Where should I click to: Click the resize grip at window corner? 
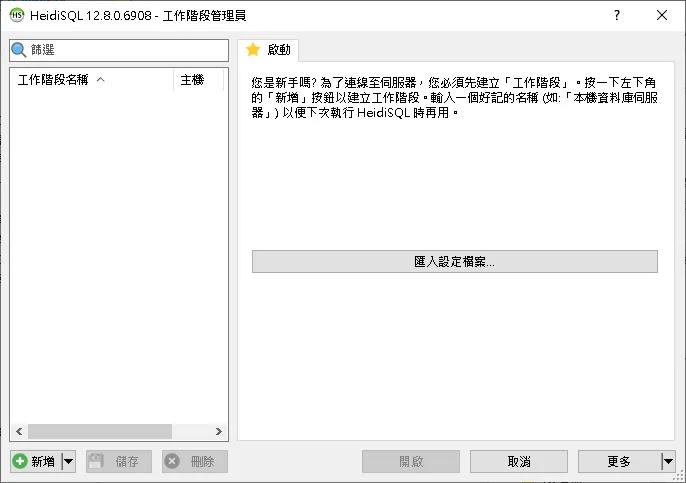coord(679,476)
